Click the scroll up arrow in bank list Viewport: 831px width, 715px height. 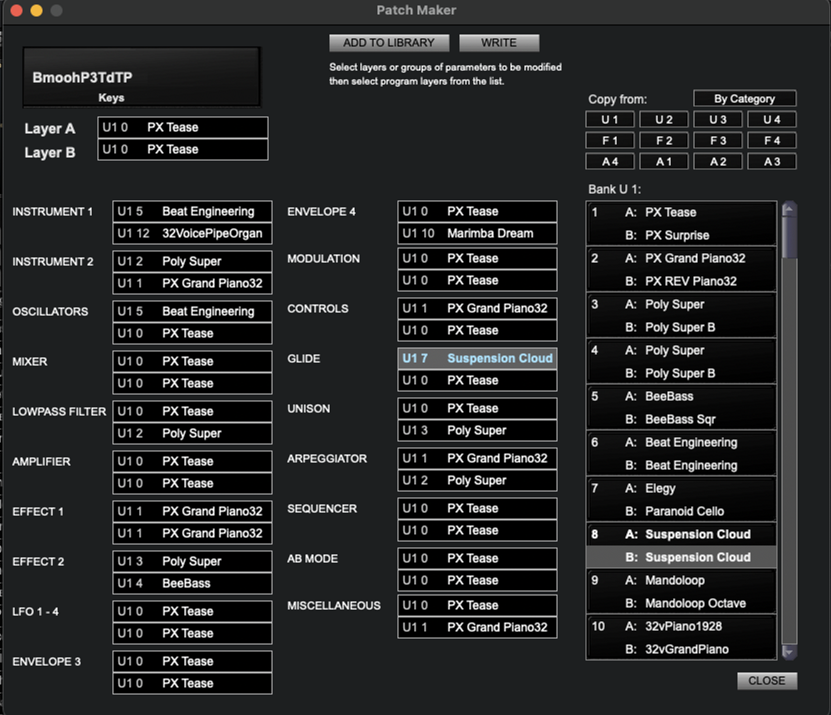pos(788,209)
